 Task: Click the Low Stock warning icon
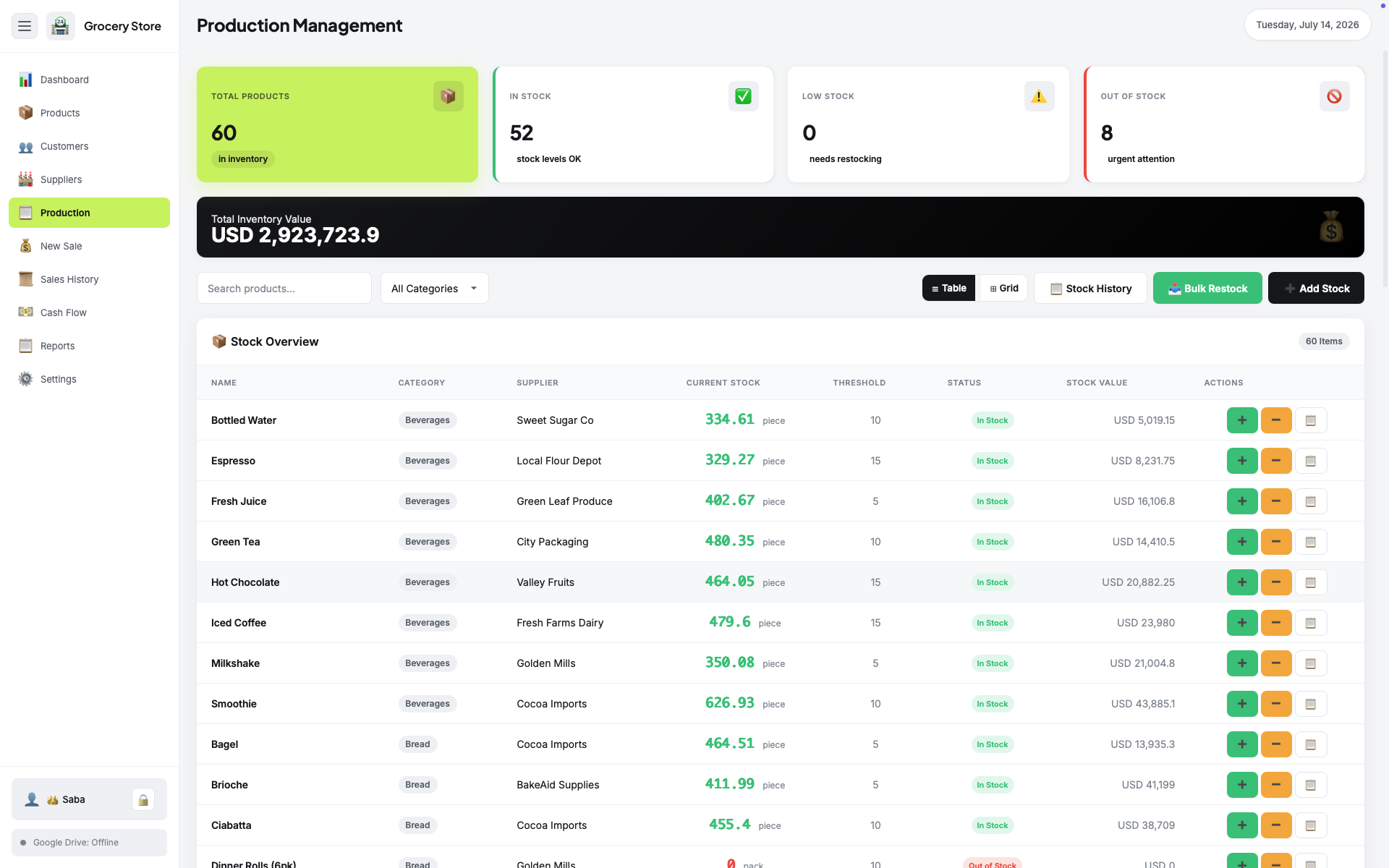(x=1040, y=96)
